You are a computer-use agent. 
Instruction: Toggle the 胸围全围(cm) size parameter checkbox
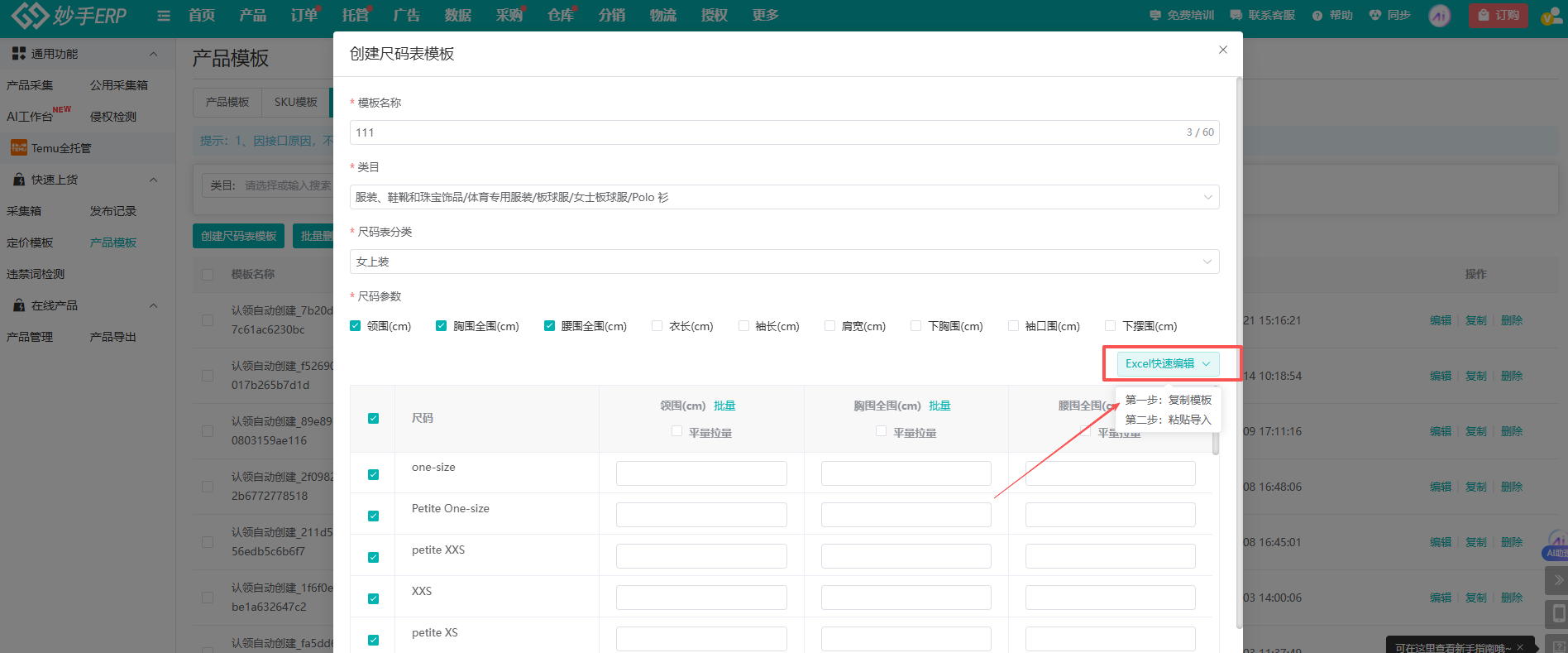442,326
